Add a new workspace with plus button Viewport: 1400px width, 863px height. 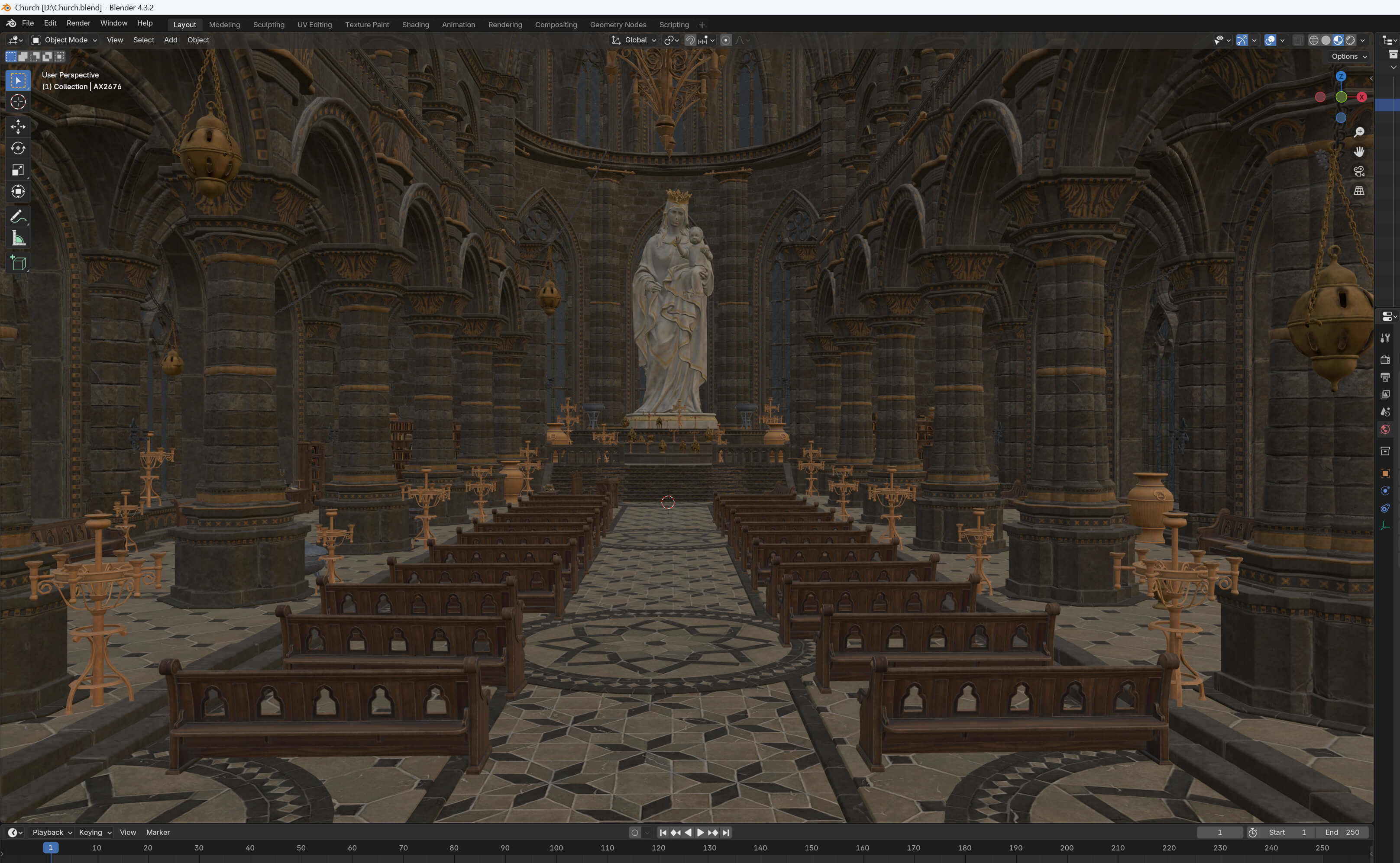(x=702, y=25)
